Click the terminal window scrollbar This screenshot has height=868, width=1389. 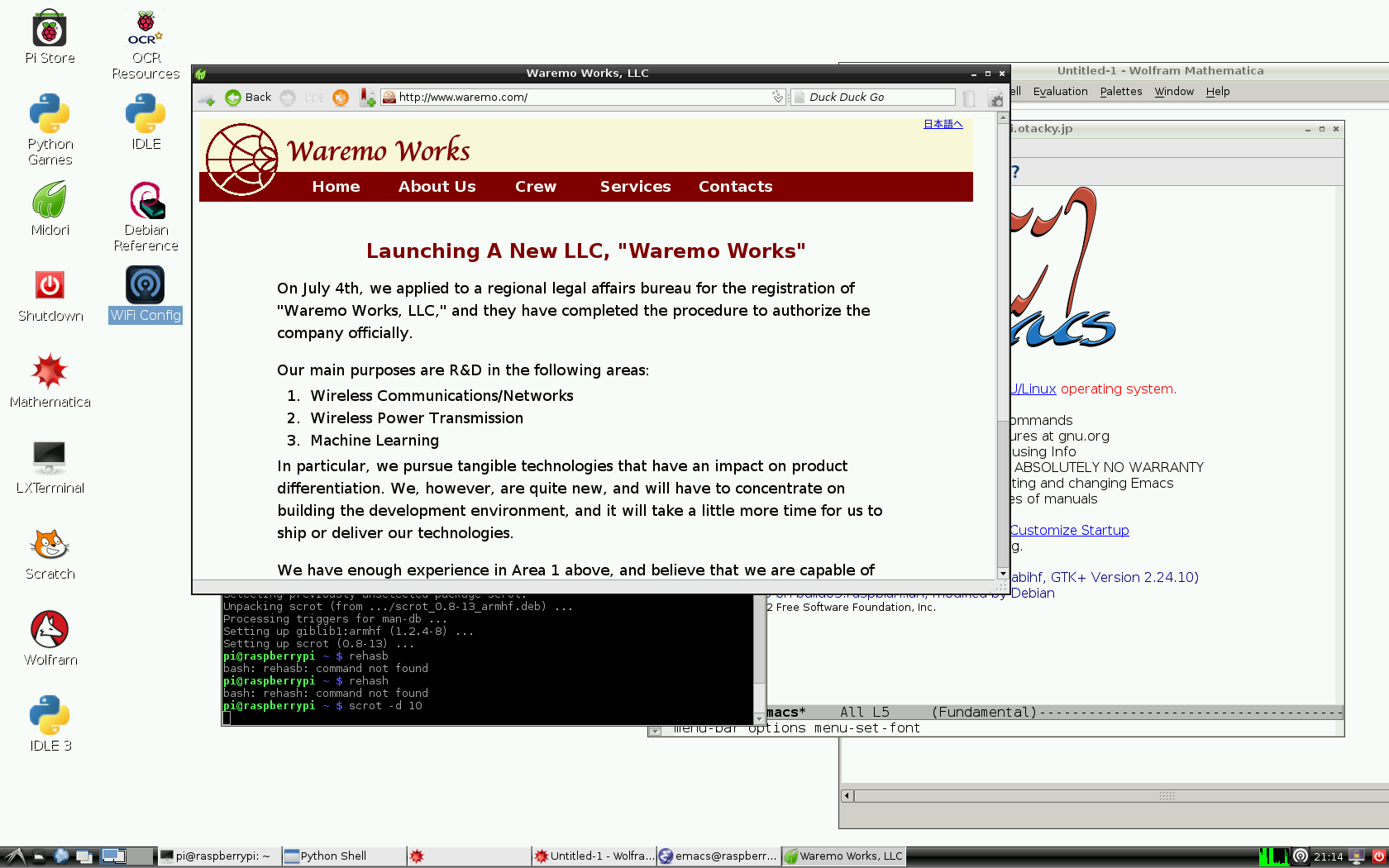pyautogui.click(x=759, y=658)
